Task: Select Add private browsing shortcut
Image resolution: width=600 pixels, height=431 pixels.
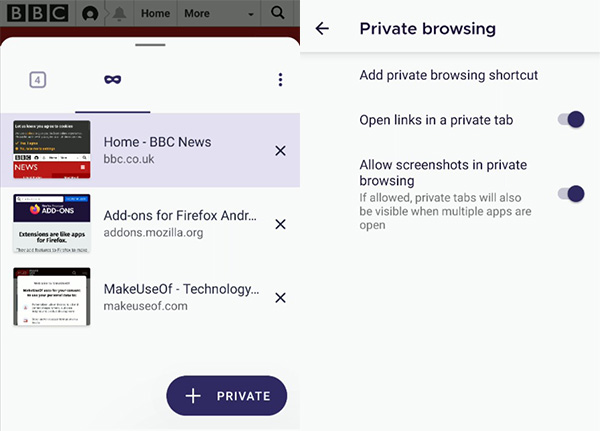Action: click(x=448, y=75)
